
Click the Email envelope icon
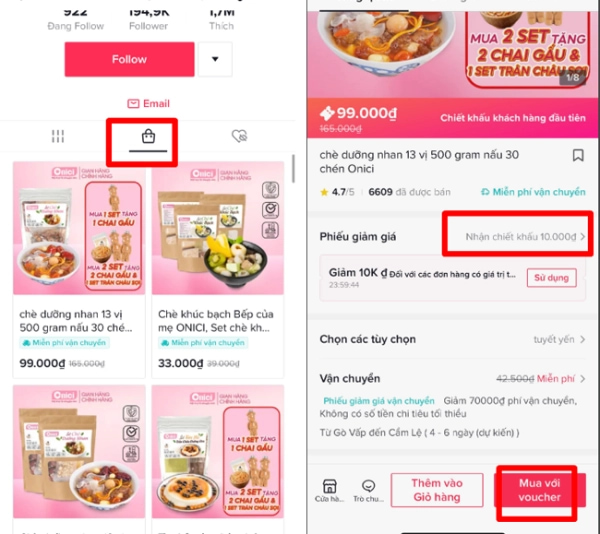133,104
